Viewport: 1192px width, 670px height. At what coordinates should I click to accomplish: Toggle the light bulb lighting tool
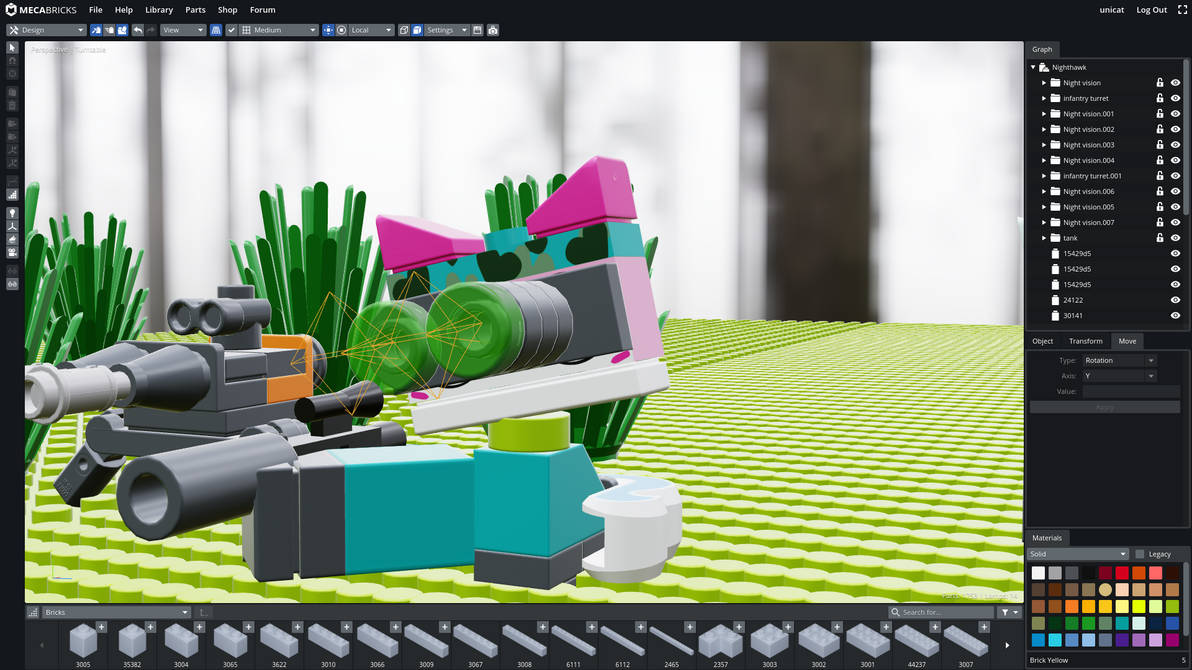12,213
